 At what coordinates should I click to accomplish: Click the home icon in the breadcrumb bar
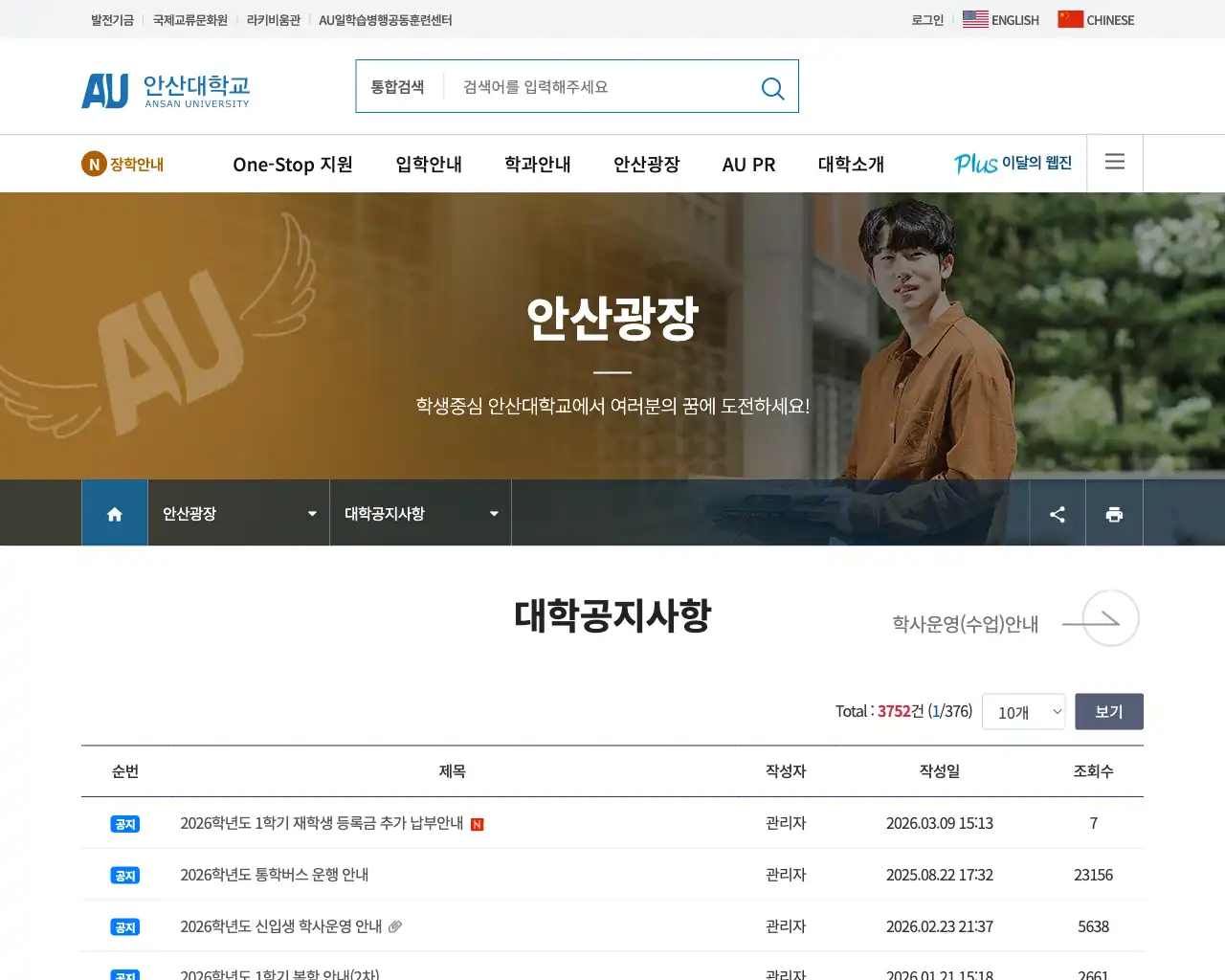pyautogui.click(x=114, y=513)
